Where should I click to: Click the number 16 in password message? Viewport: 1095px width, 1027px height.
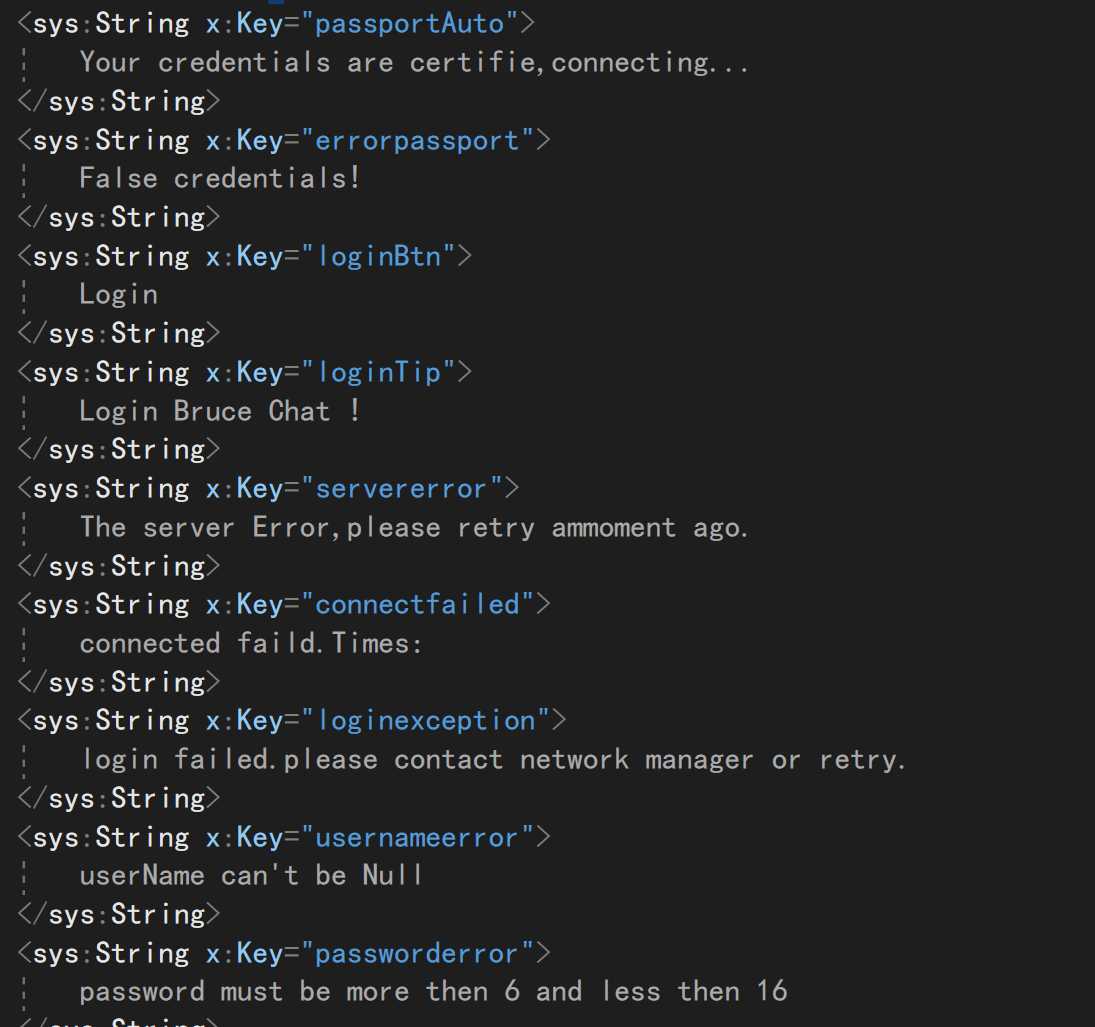pos(771,992)
